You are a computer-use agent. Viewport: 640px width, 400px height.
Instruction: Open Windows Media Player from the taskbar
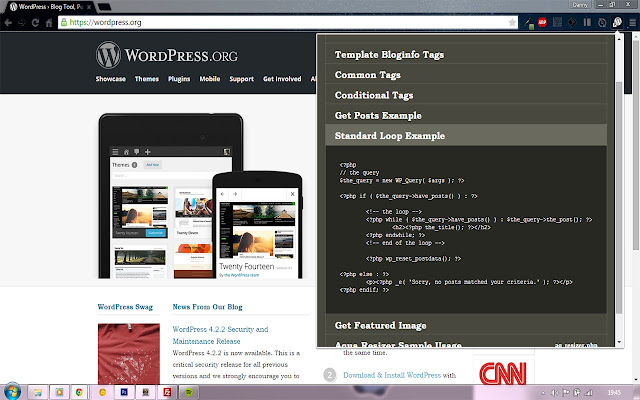pyautogui.click(x=59, y=392)
